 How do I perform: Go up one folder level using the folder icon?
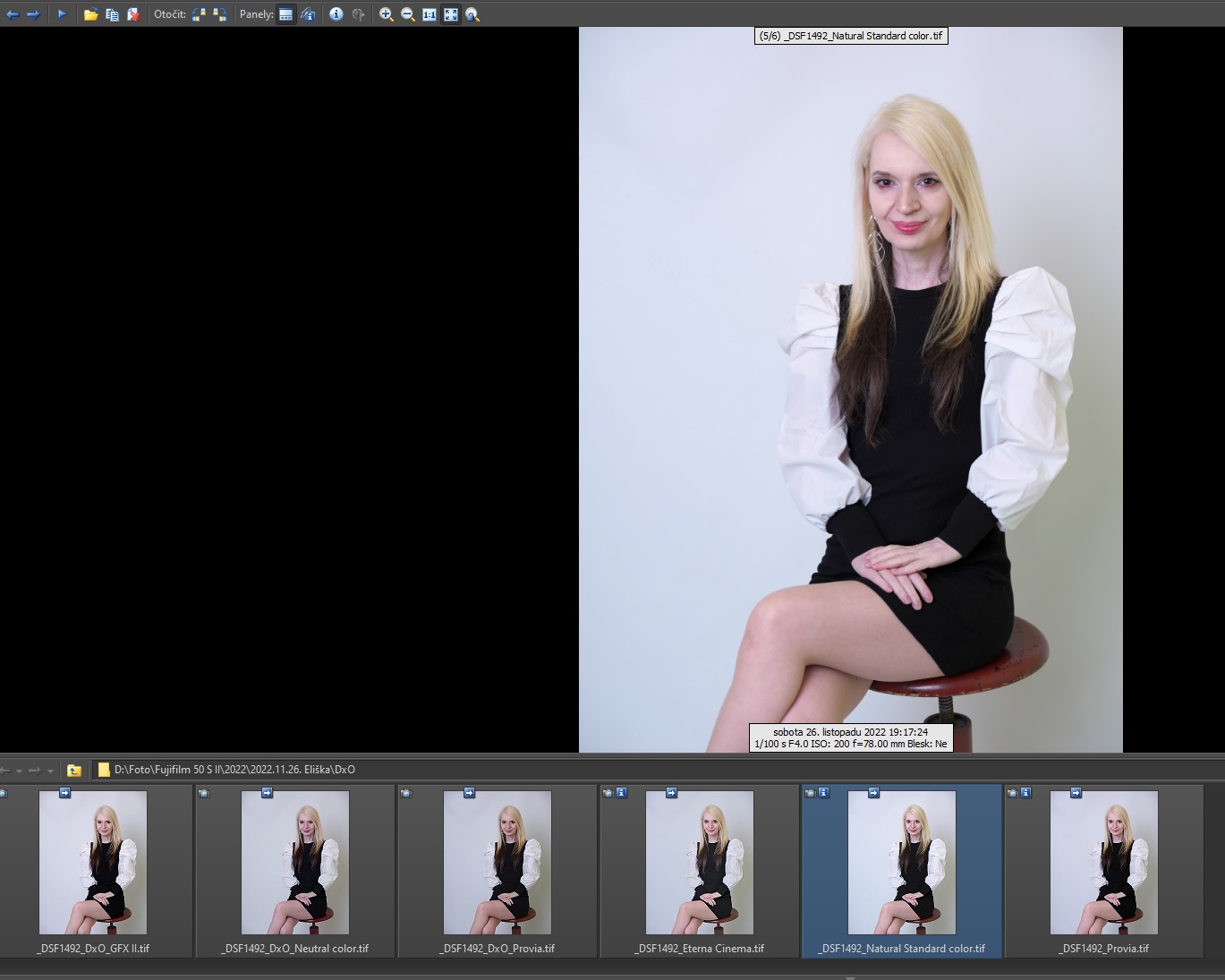tap(74, 770)
